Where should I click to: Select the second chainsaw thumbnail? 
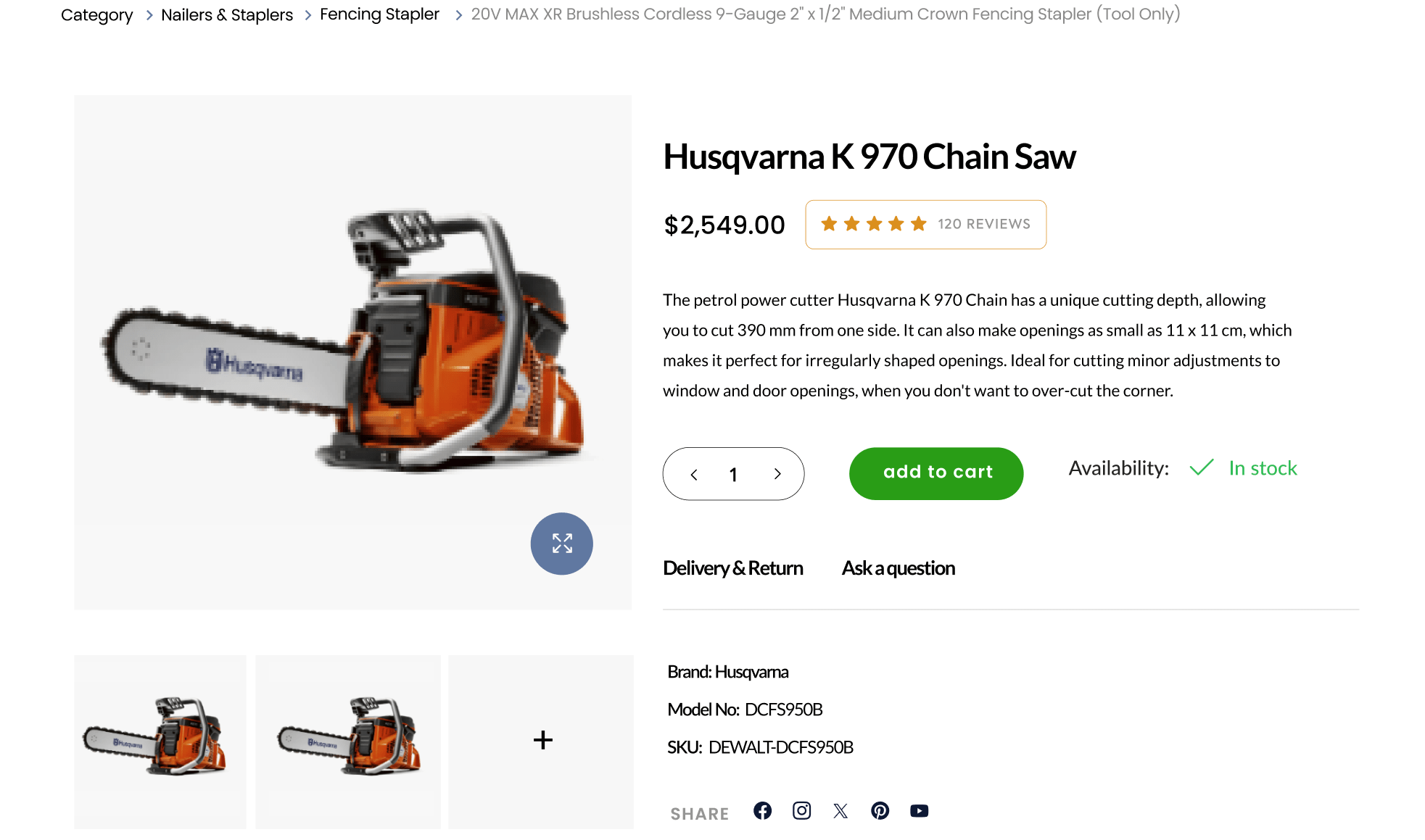coord(348,741)
